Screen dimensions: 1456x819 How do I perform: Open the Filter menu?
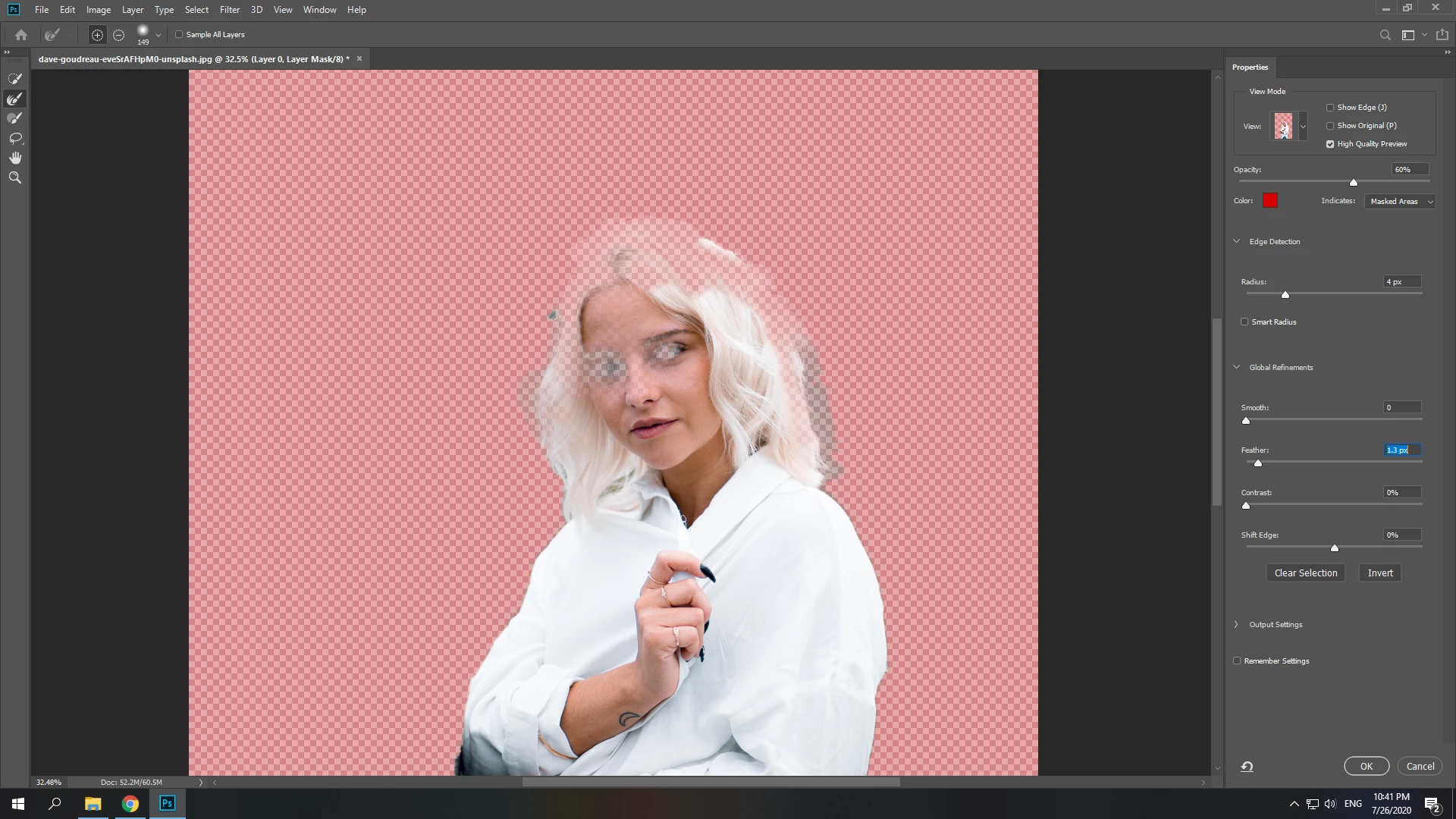point(229,10)
